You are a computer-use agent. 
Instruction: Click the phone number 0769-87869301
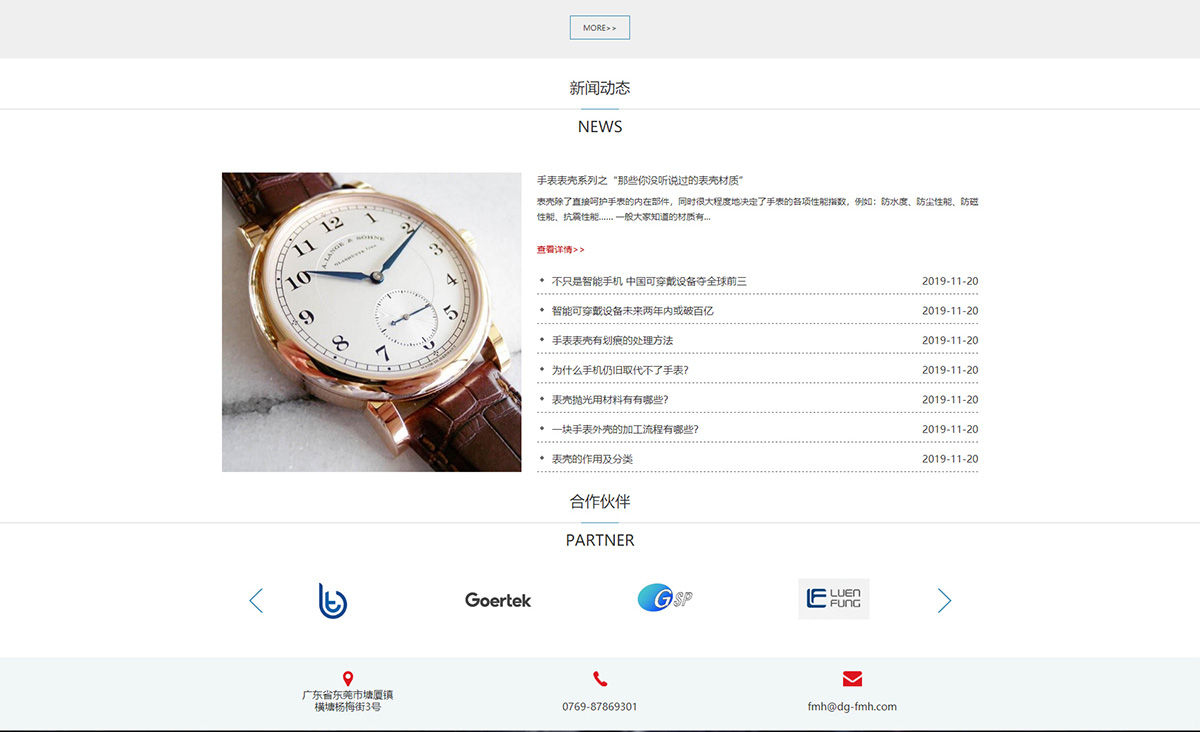pyautogui.click(x=600, y=705)
